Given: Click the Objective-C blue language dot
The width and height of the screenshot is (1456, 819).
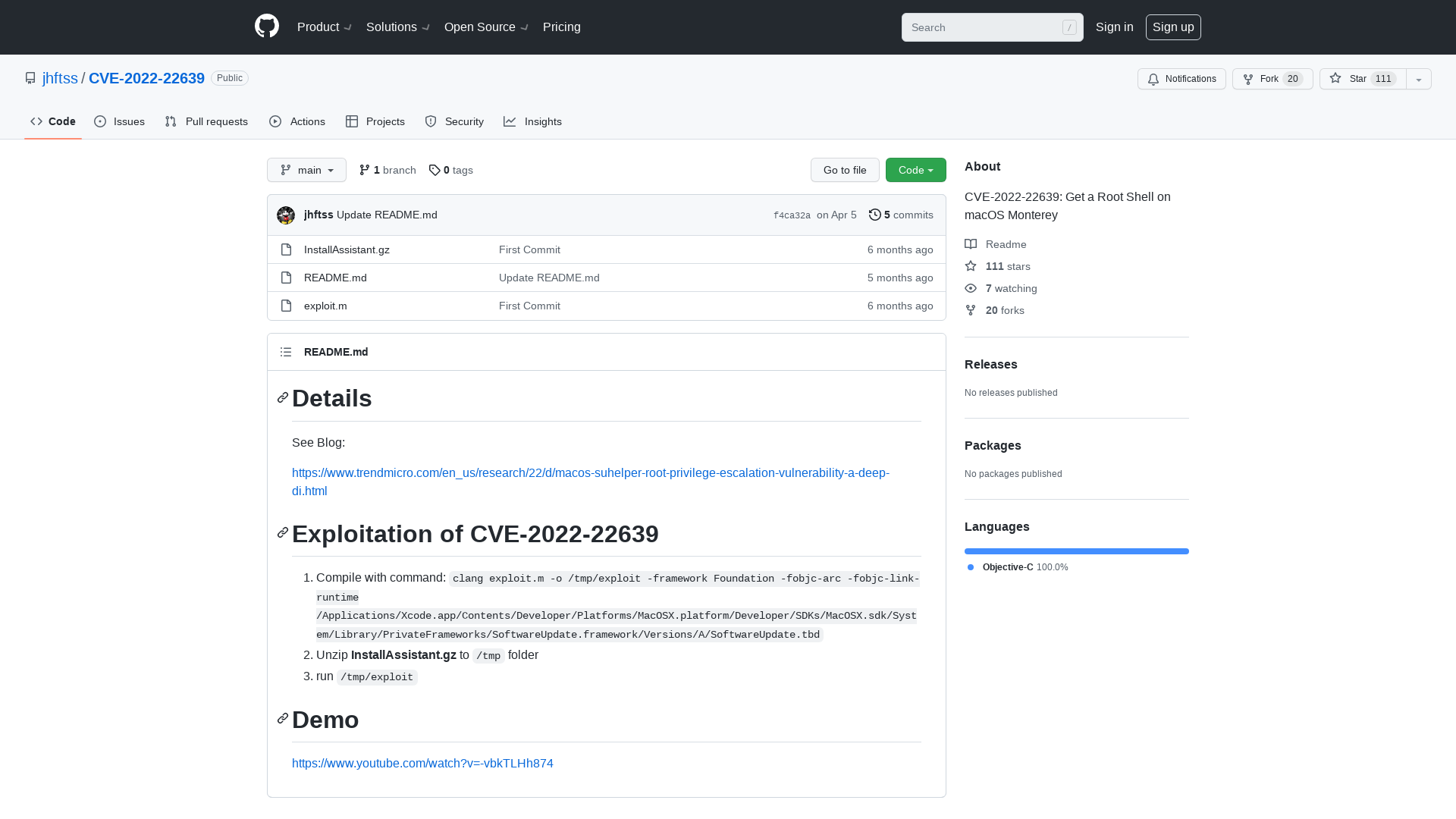Looking at the screenshot, I should pos(971,567).
